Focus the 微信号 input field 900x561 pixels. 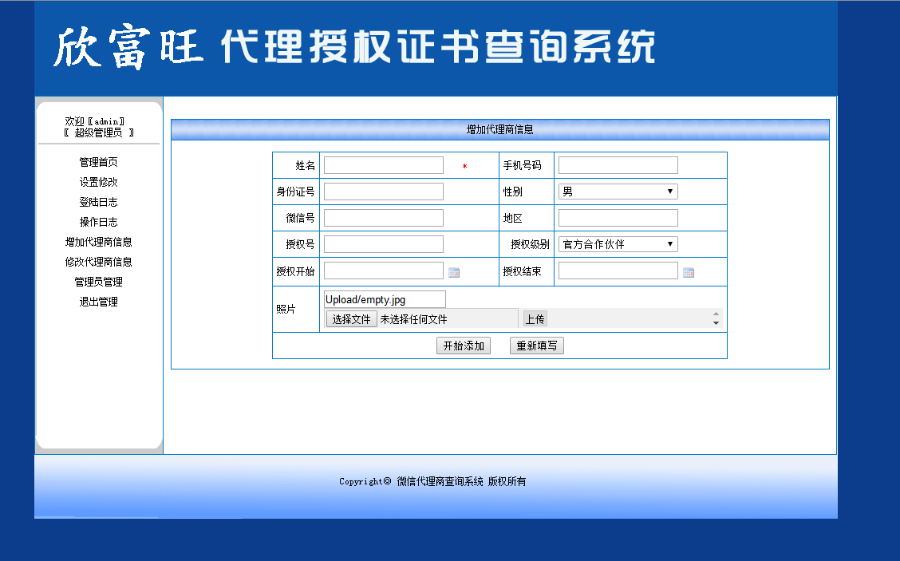tap(383, 218)
